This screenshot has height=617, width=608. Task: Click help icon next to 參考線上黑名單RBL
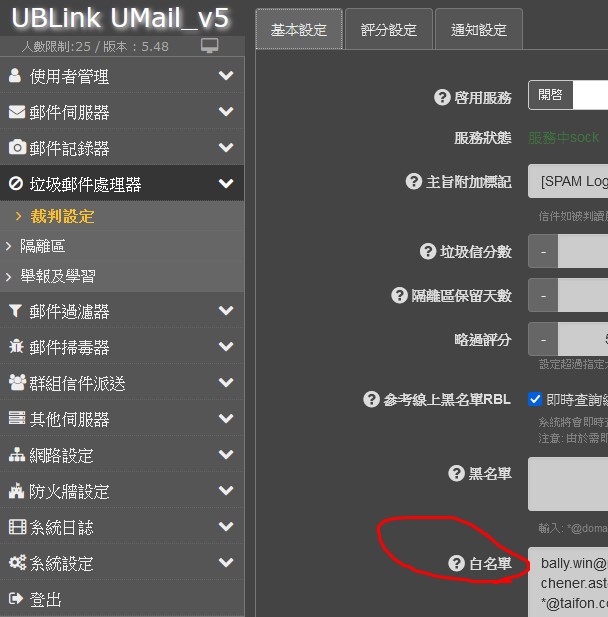point(371,399)
